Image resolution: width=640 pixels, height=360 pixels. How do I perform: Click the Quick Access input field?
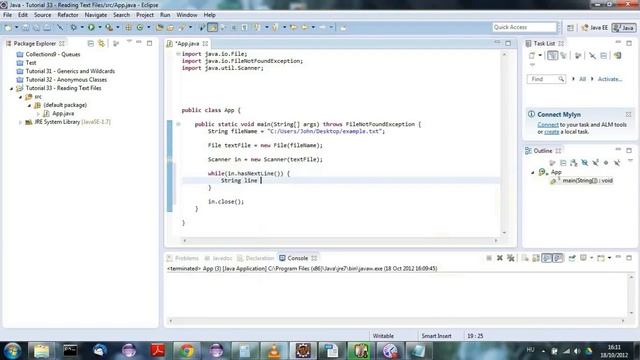[x=524, y=27]
